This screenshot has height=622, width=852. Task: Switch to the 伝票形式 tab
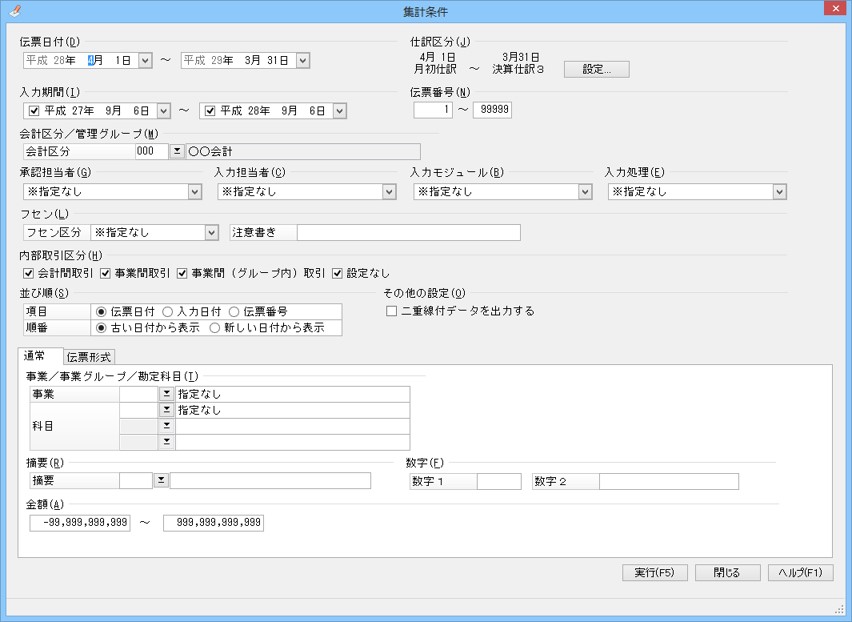click(x=89, y=357)
